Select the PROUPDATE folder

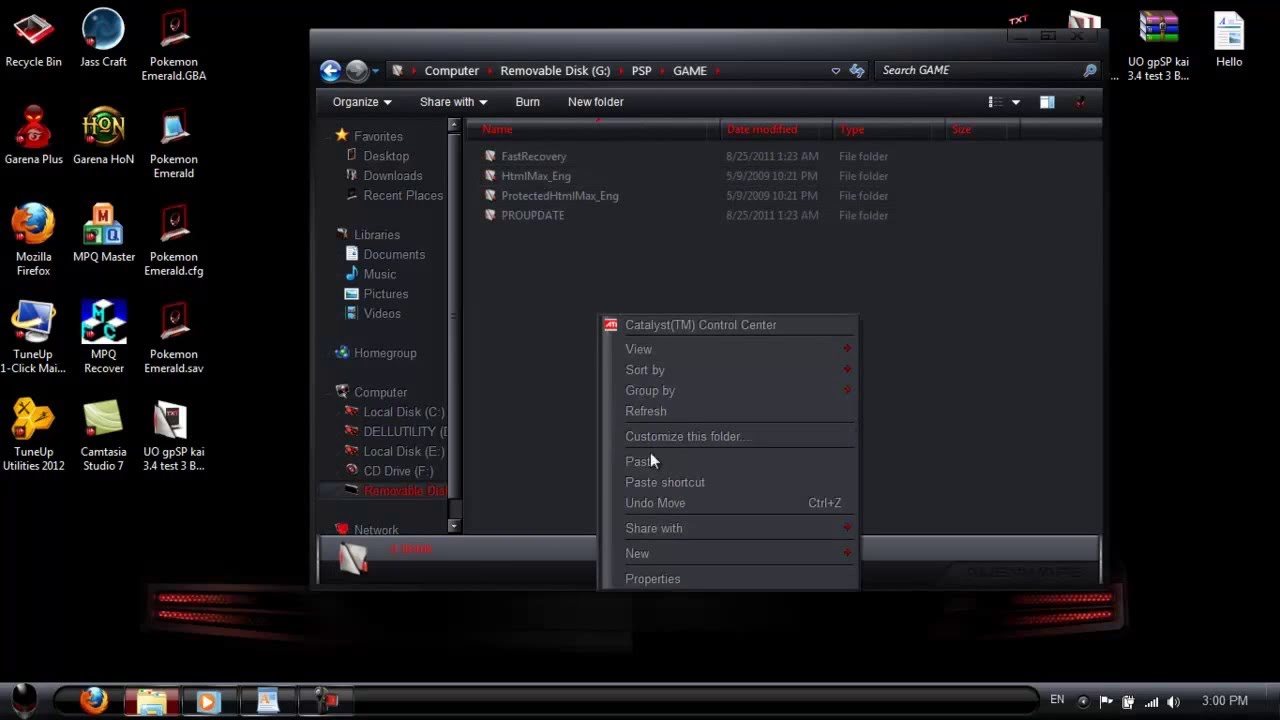pyautogui.click(x=532, y=215)
